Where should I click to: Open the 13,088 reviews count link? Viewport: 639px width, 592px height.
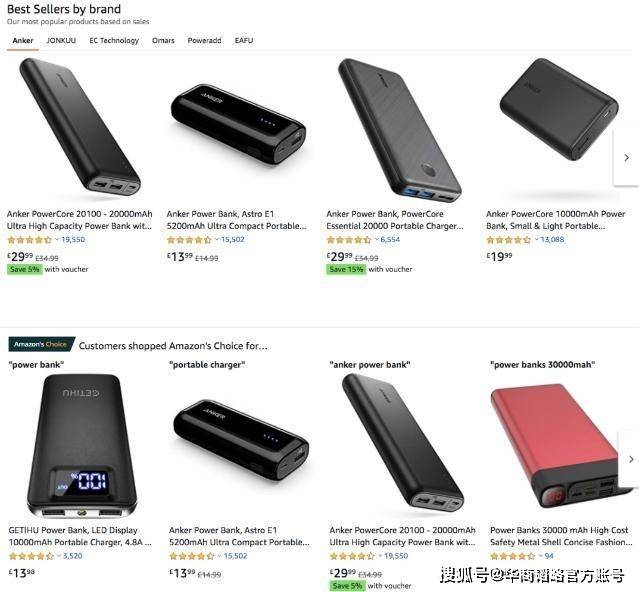[x=552, y=240]
